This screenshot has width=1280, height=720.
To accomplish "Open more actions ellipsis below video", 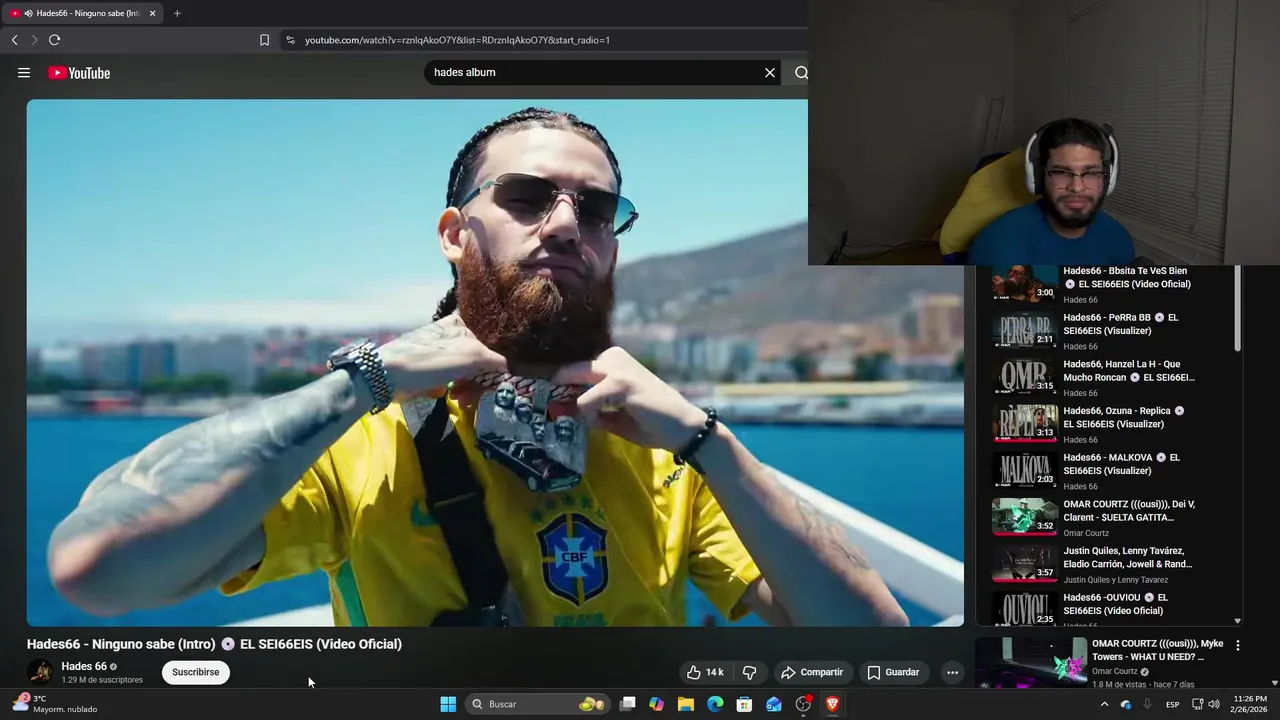I will [952, 672].
